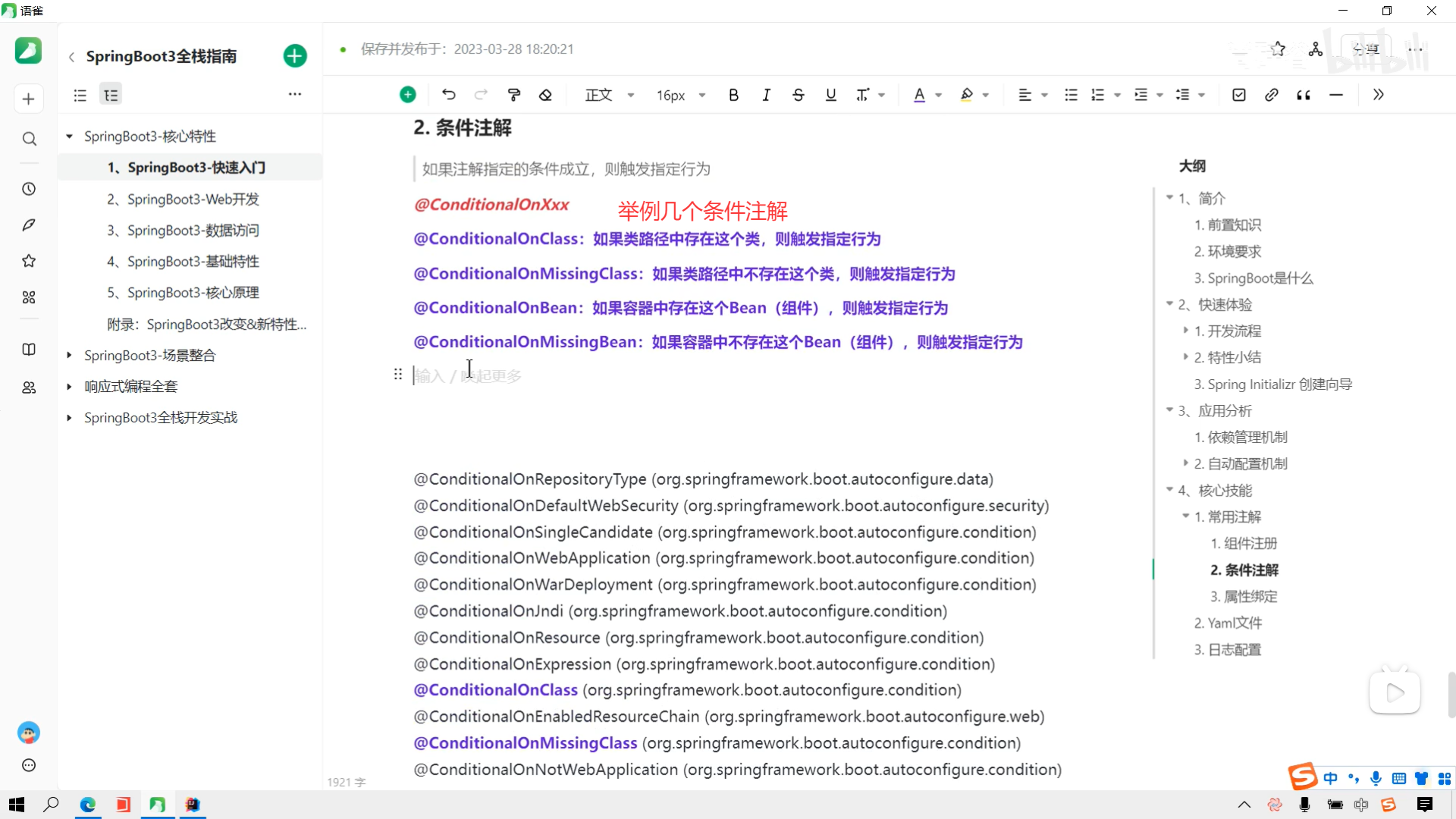Insert a task checkbox item
Image resolution: width=1456 pixels, height=819 pixels.
(x=1239, y=95)
